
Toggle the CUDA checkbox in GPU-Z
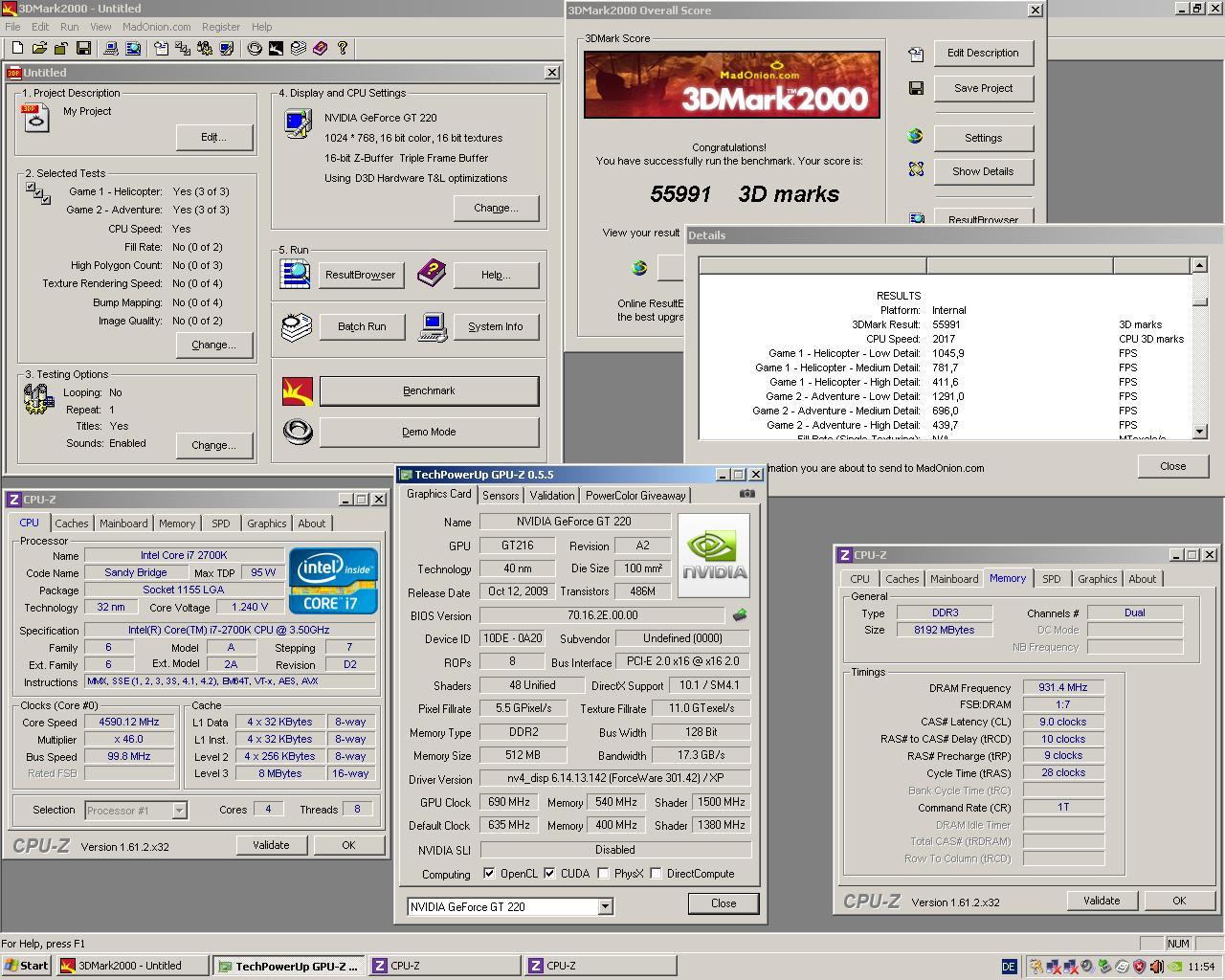(549, 873)
